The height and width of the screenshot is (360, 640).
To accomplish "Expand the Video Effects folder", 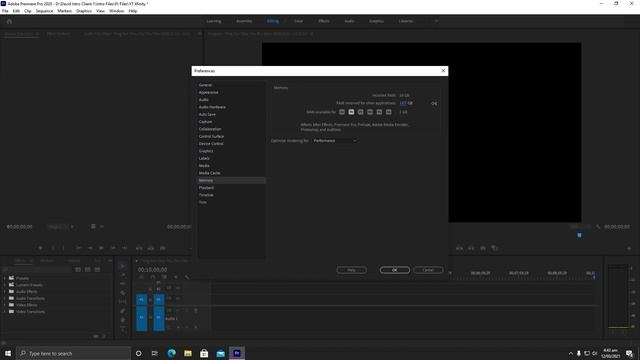I will coord(4,305).
